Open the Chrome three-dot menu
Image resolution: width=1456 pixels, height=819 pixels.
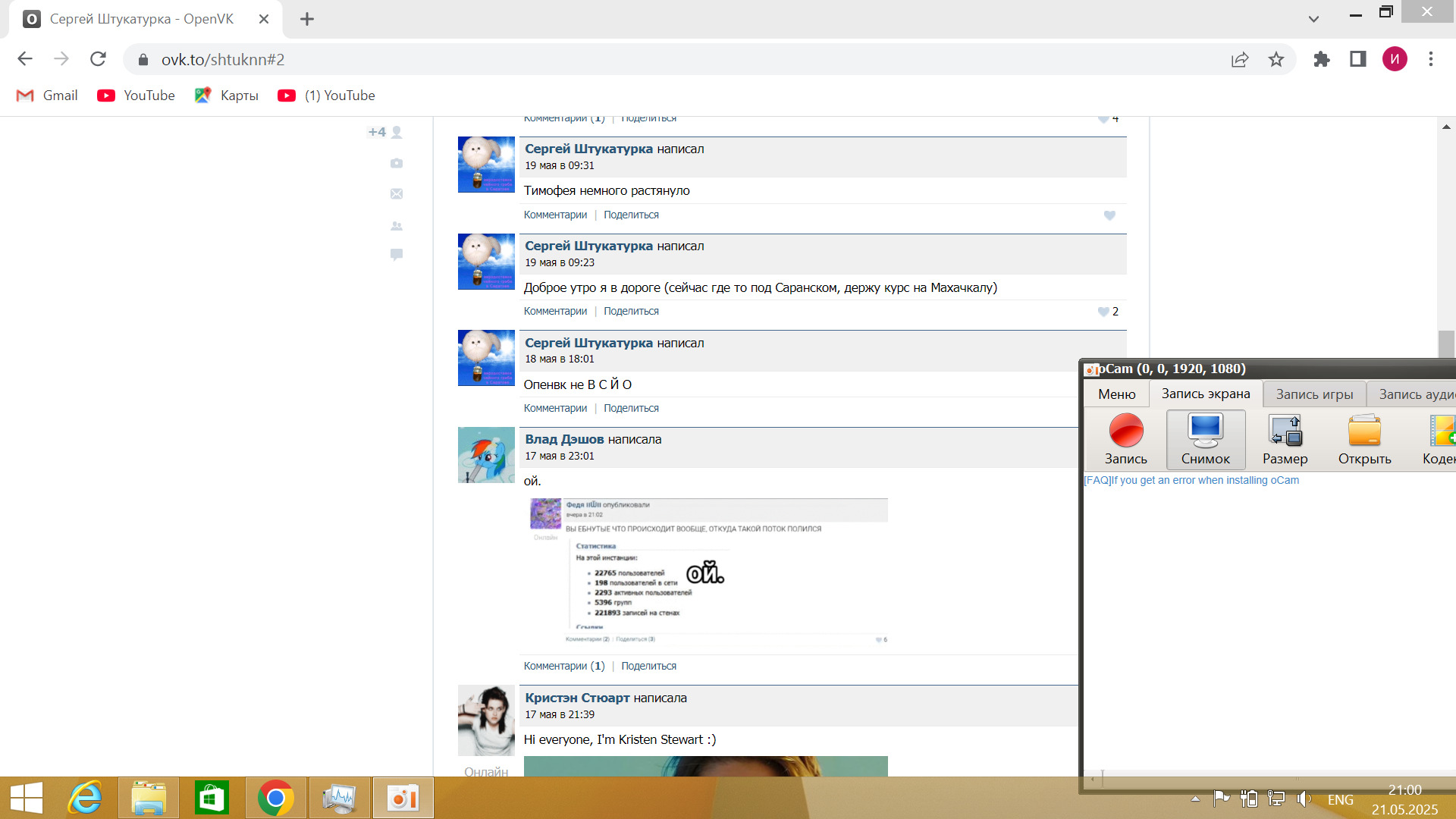pyautogui.click(x=1430, y=59)
